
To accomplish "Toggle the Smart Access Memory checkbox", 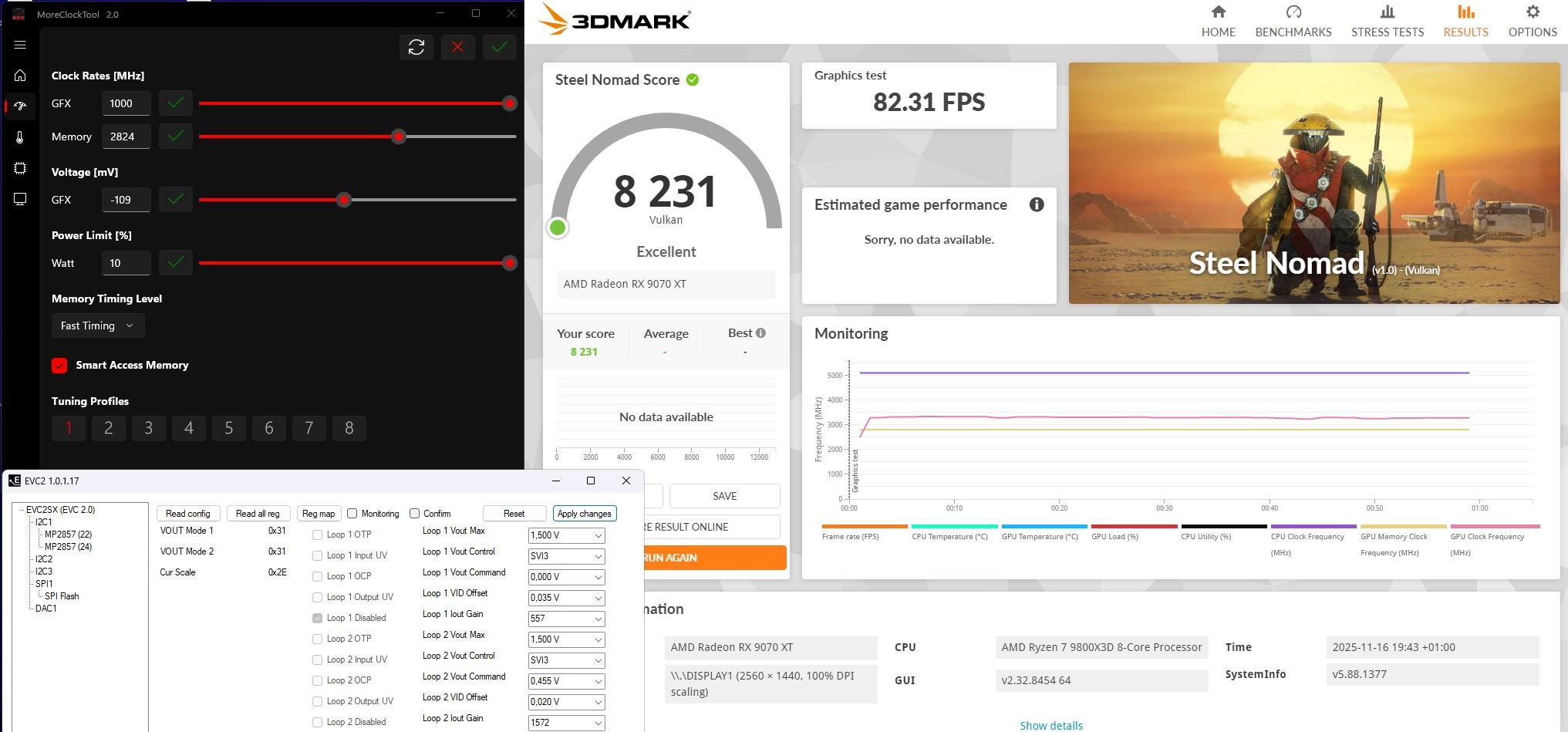I will click(x=59, y=366).
